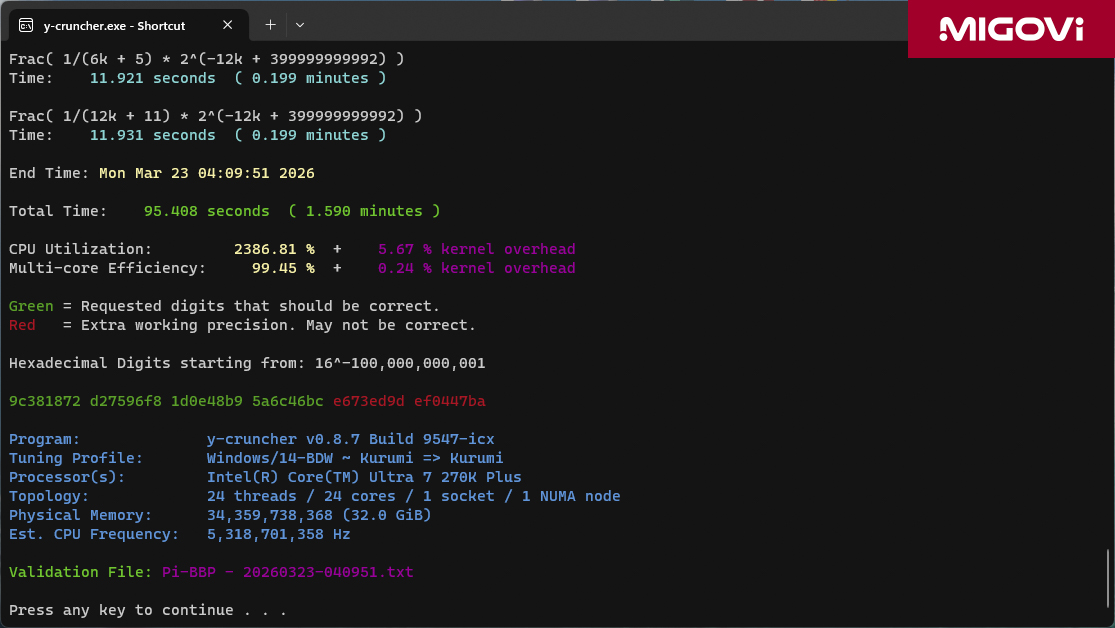Image resolution: width=1115 pixels, height=628 pixels.
Task: Close the y-cruncher.exe - Shortcut tab
Action: (228, 25)
